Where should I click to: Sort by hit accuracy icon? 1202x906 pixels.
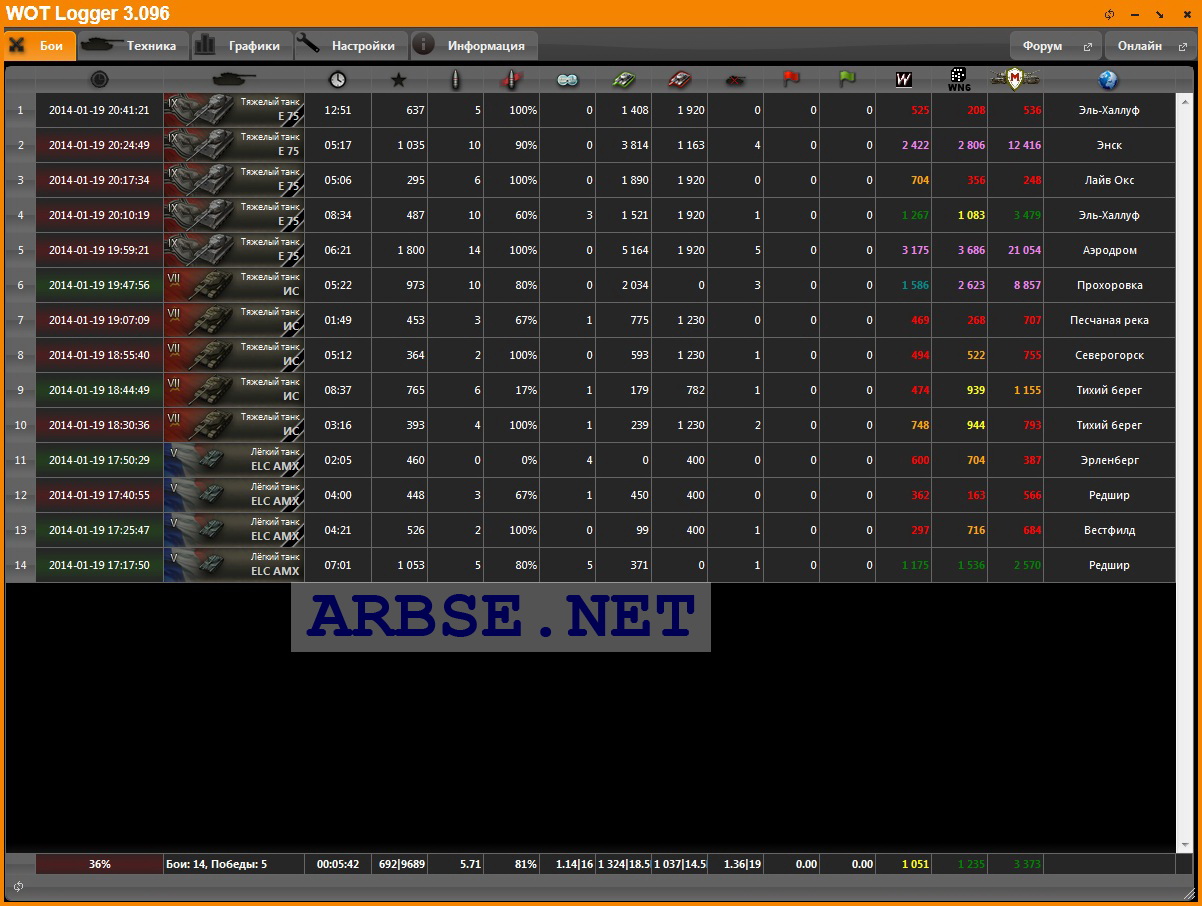(511, 80)
